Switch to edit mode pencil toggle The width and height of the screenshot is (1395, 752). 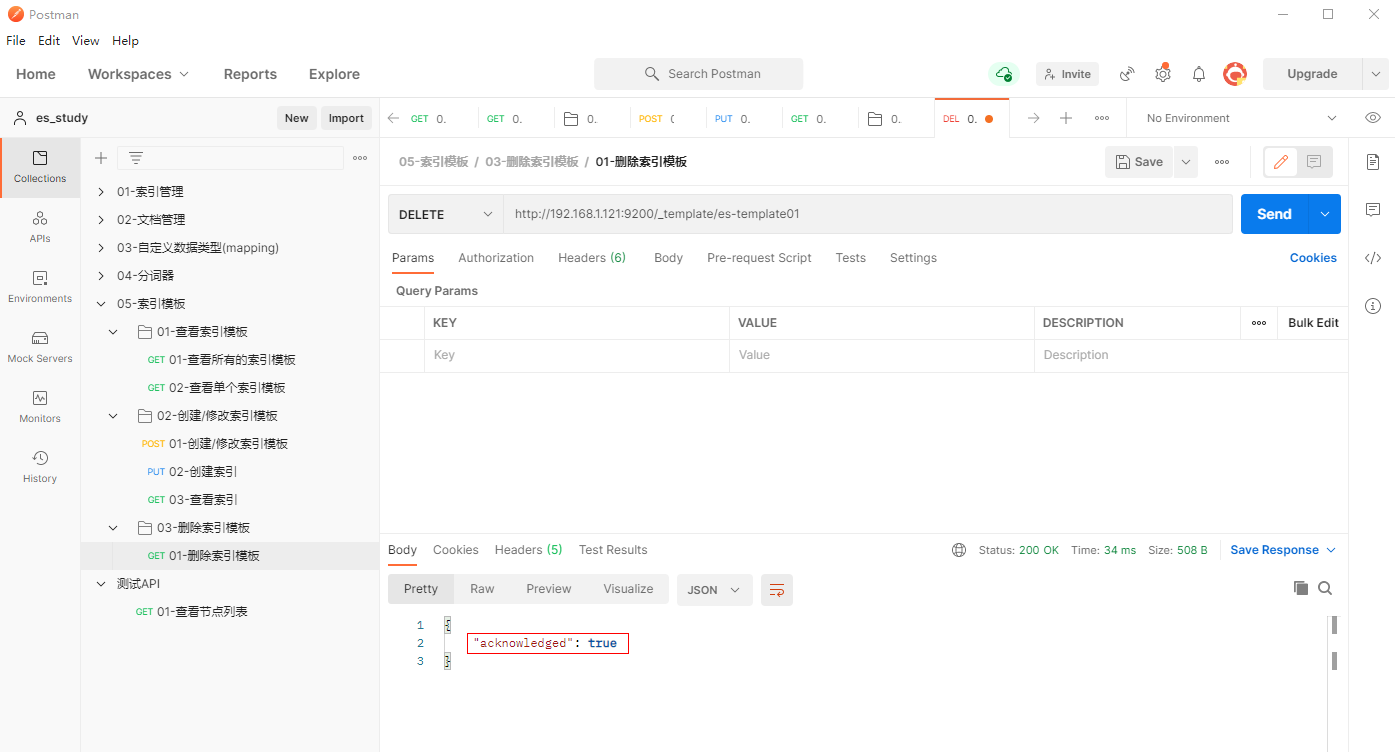1281,162
